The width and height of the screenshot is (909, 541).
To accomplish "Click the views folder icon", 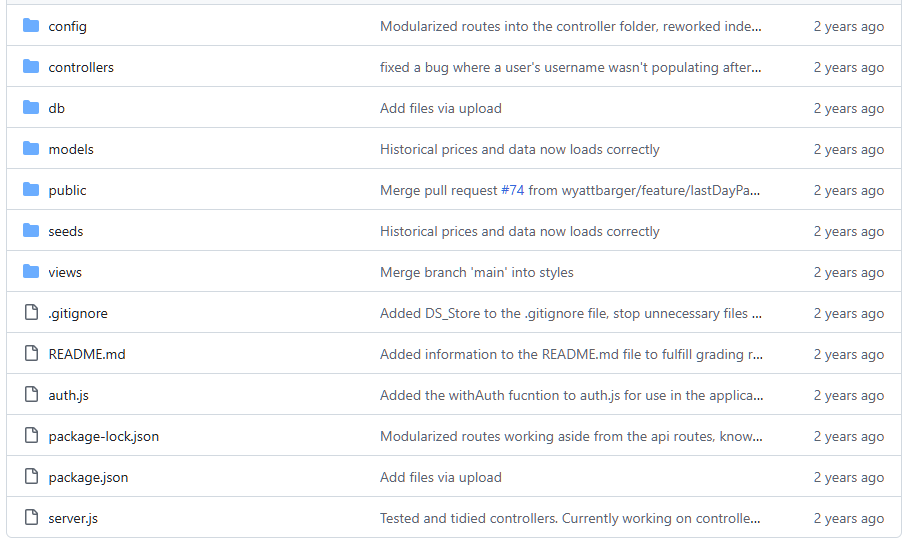I will click(x=31, y=272).
